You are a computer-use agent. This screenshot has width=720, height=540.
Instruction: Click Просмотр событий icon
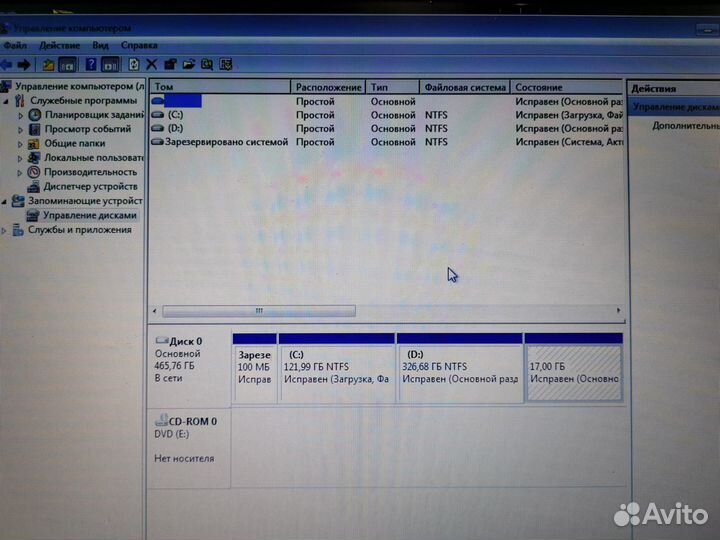[34, 129]
